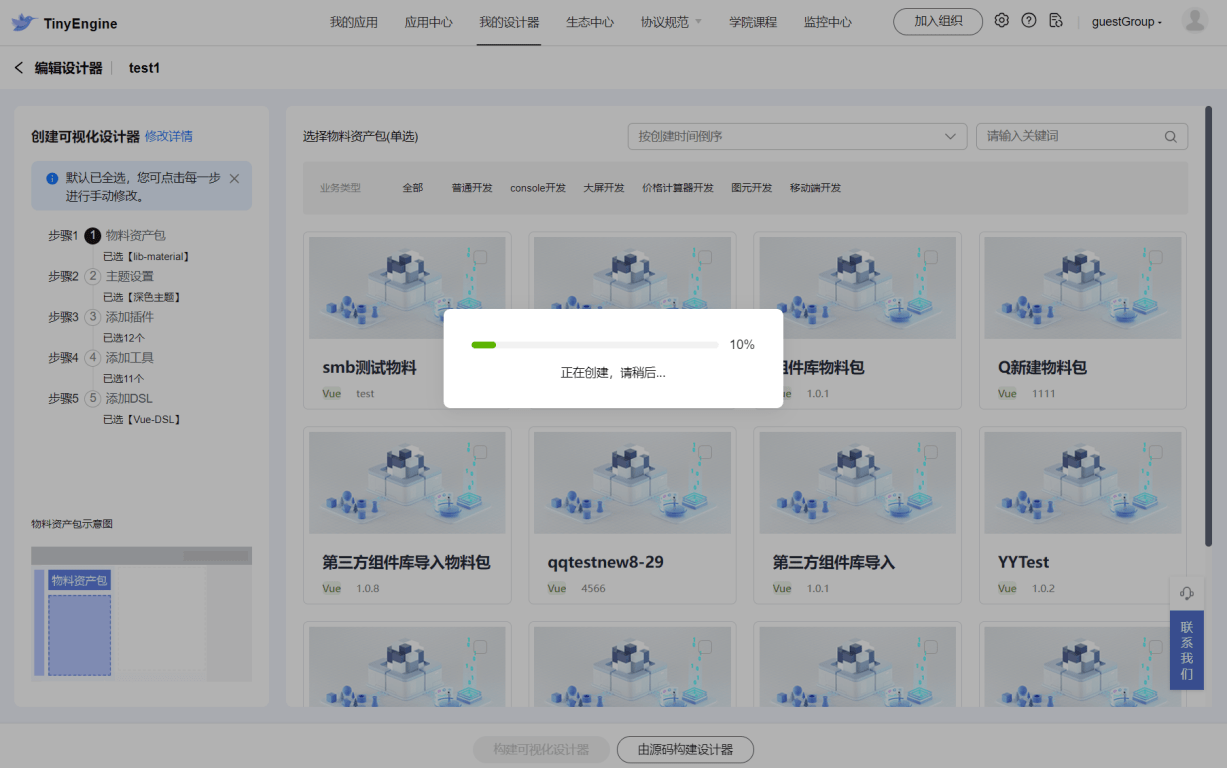Click the 由源码构建设计器 button
Screen dimensions: 1227x768
(685, 749)
